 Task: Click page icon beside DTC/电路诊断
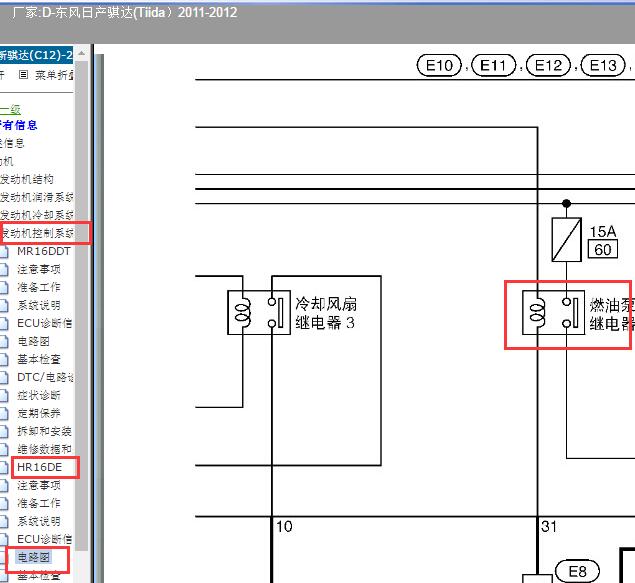pos(4,377)
